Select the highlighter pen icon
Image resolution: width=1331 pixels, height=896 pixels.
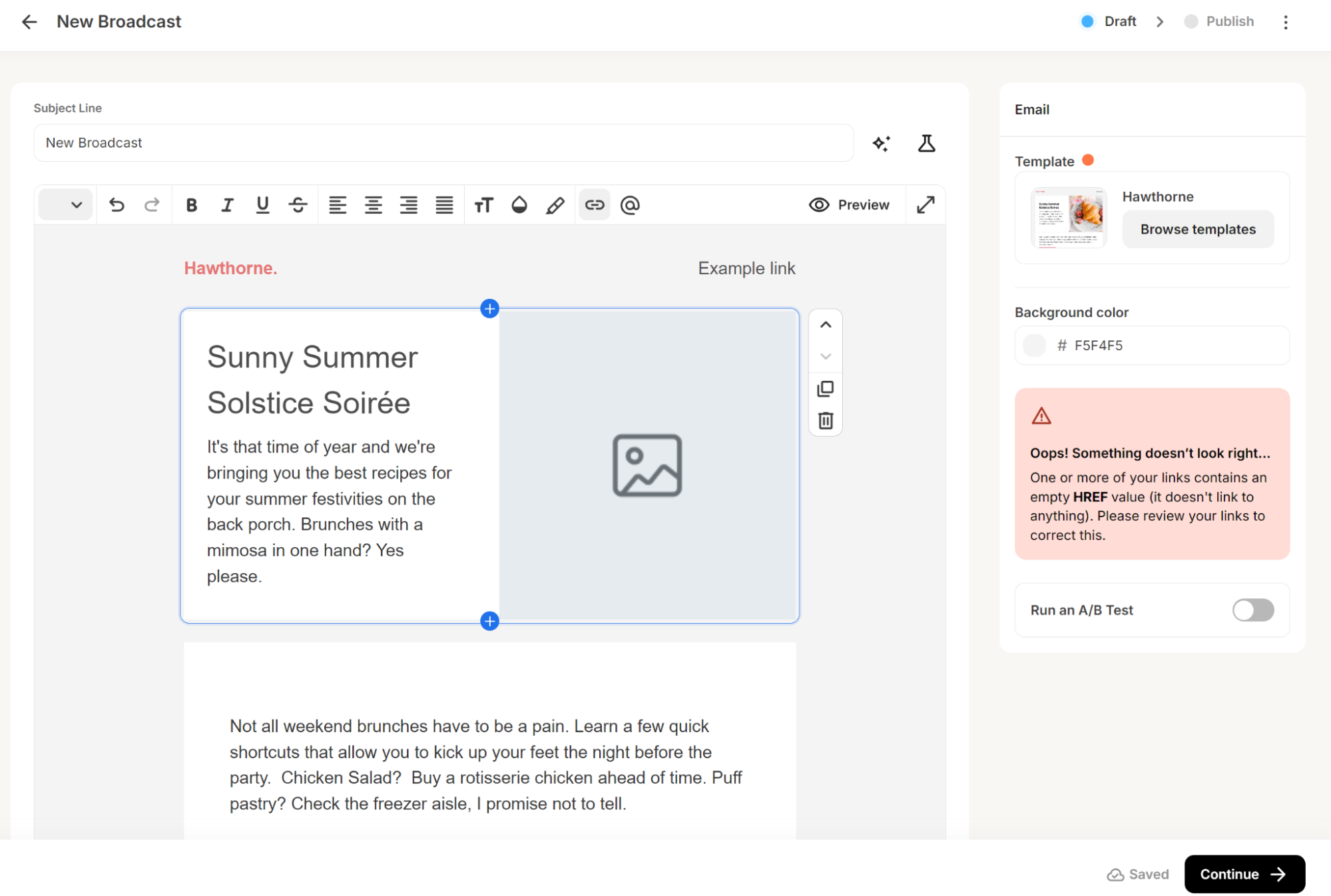click(555, 205)
